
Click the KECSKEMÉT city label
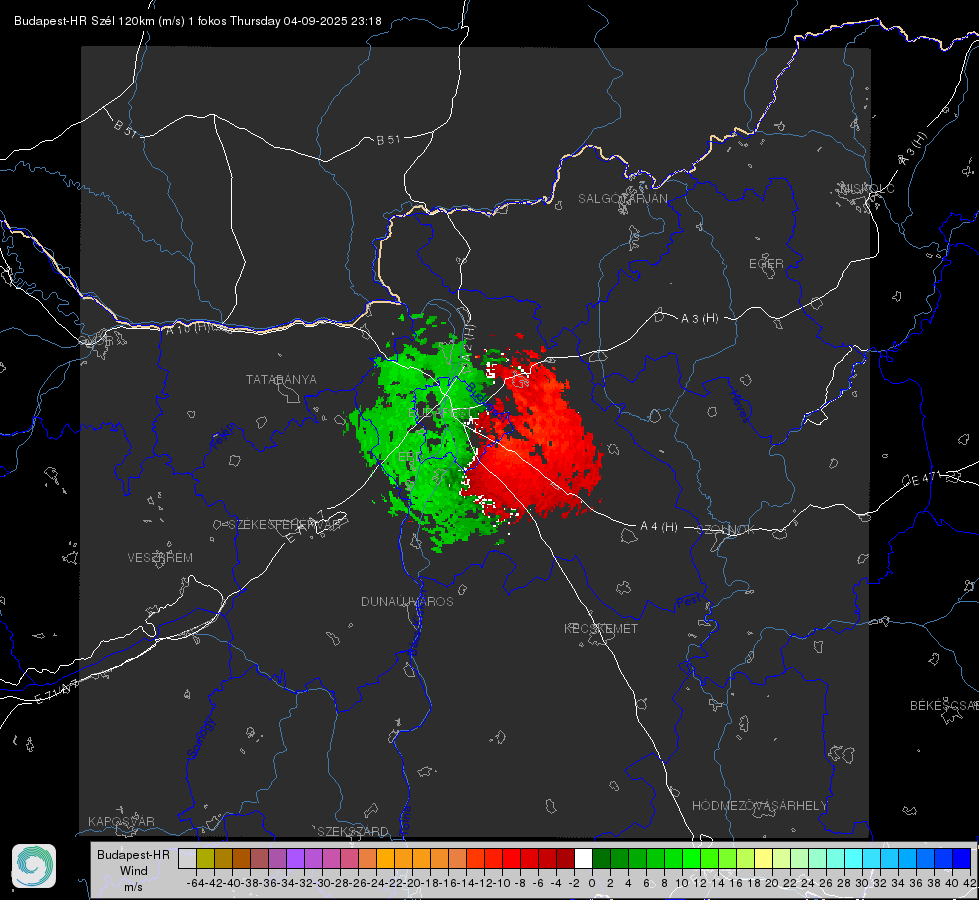[x=601, y=628]
